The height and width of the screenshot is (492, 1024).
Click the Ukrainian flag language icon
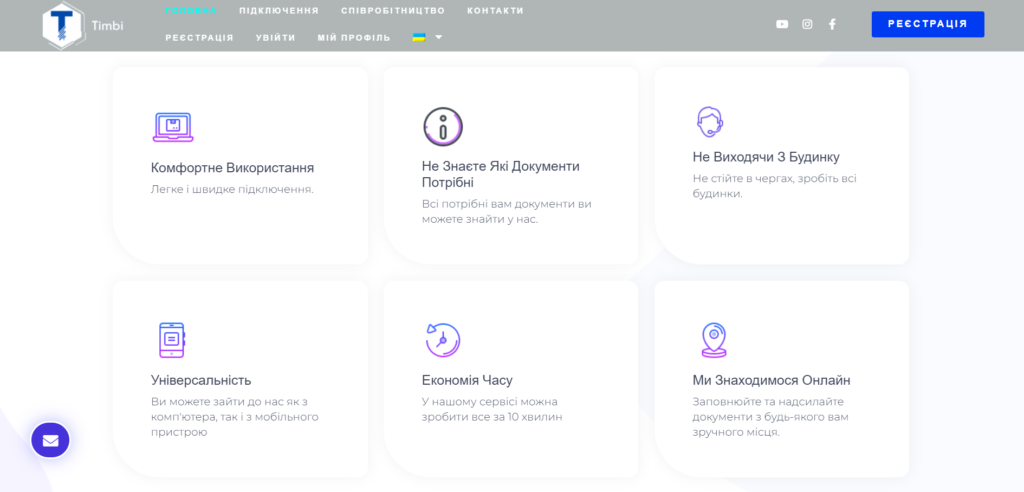[419, 37]
